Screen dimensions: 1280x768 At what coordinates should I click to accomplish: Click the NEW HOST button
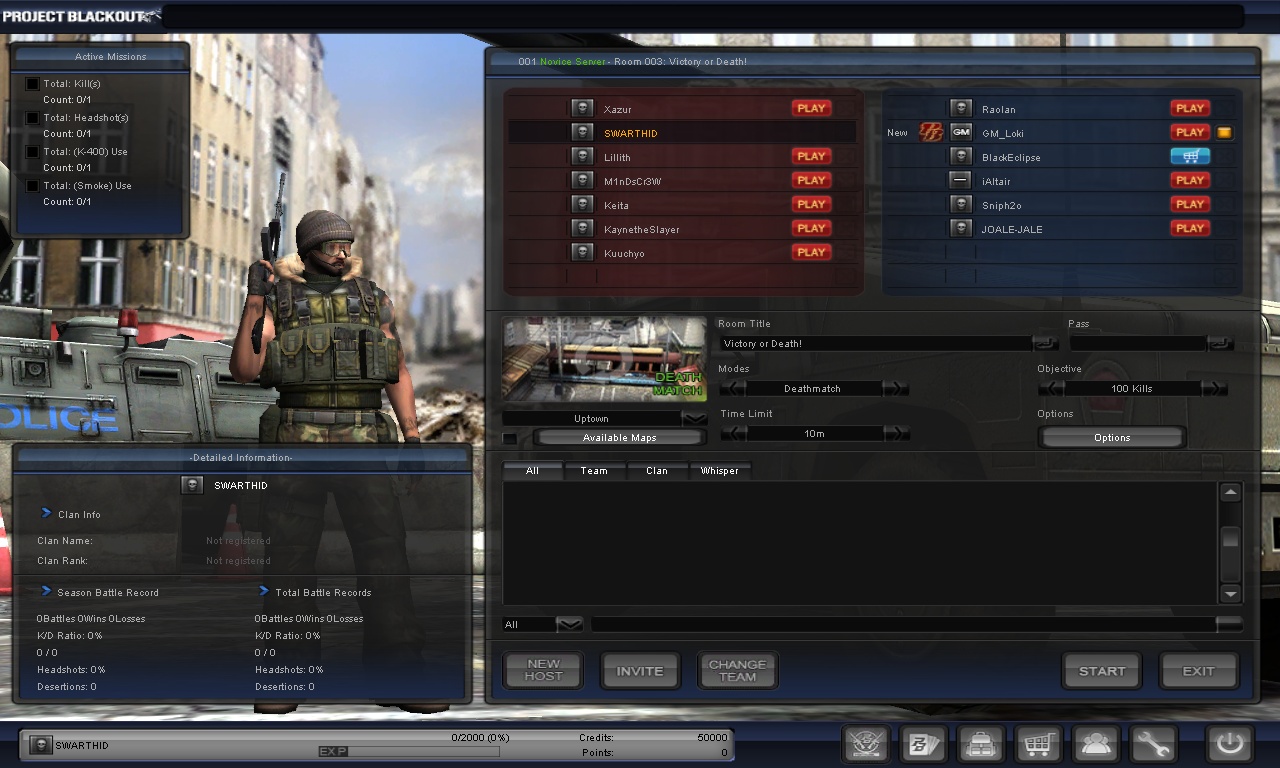(x=543, y=670)
